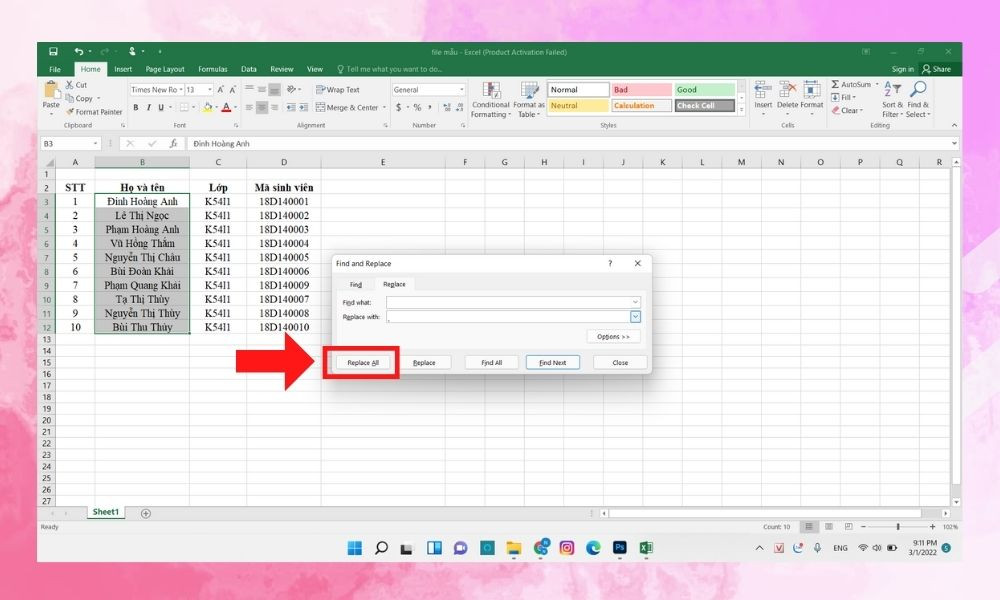1000x600 pixels.
Task: Open Conditional Formatting icon in ribbon
Action: 490,91
